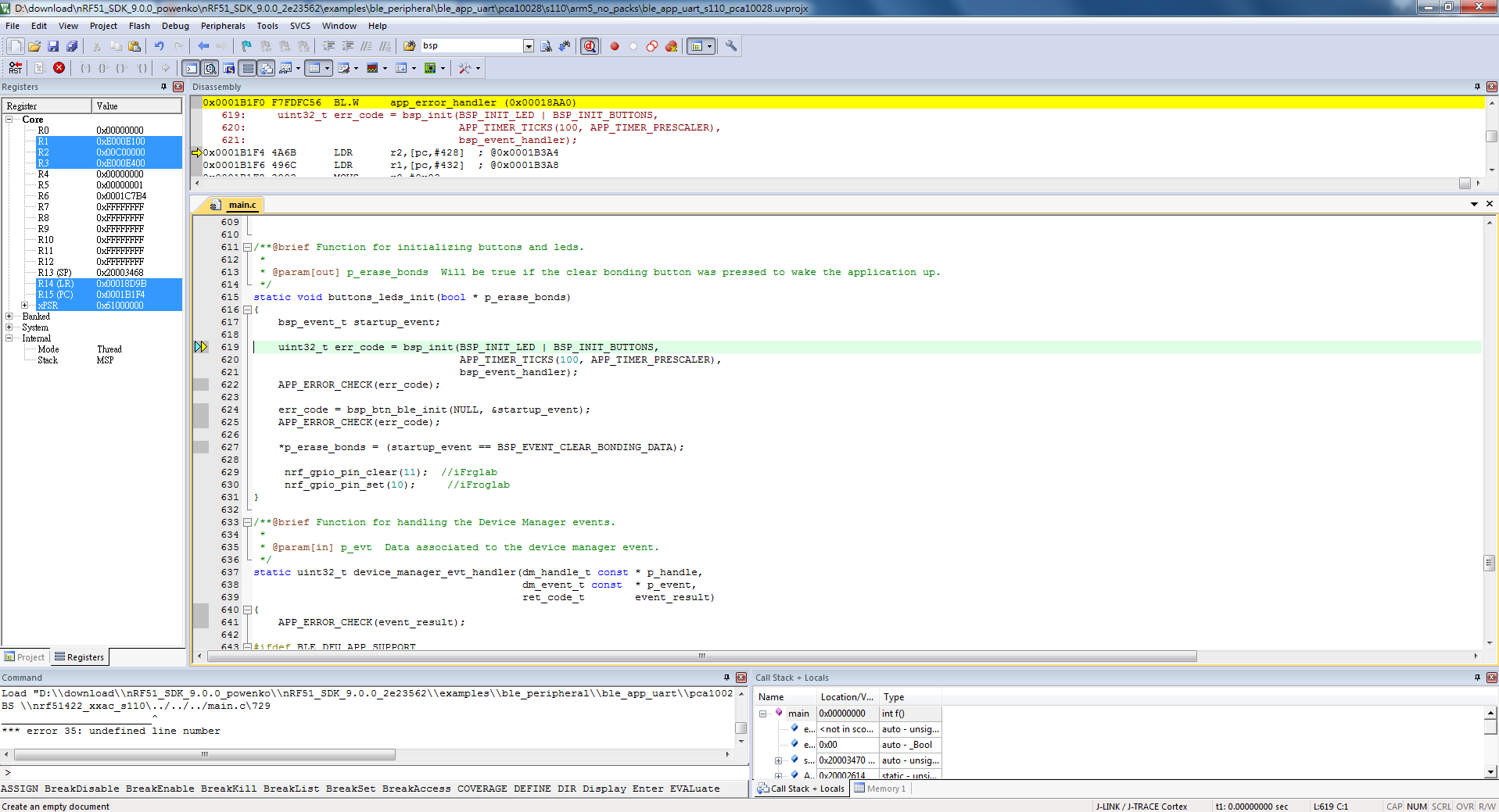Open the editor tab list dropdown arrow
The height and width of the screenshot is (812, 1499).
1474,204
